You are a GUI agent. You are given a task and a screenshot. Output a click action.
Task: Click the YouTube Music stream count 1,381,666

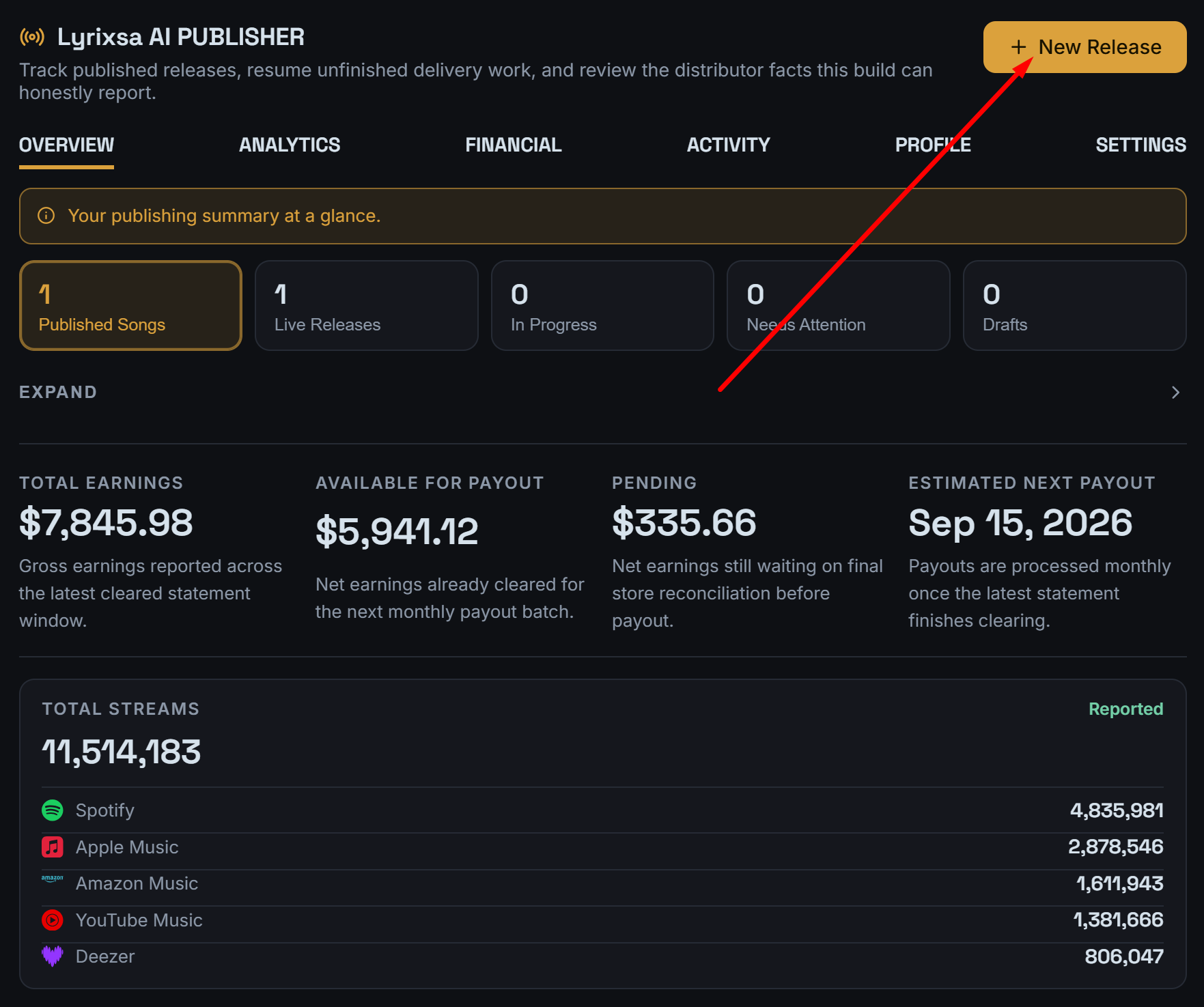tap(1118, 920)
